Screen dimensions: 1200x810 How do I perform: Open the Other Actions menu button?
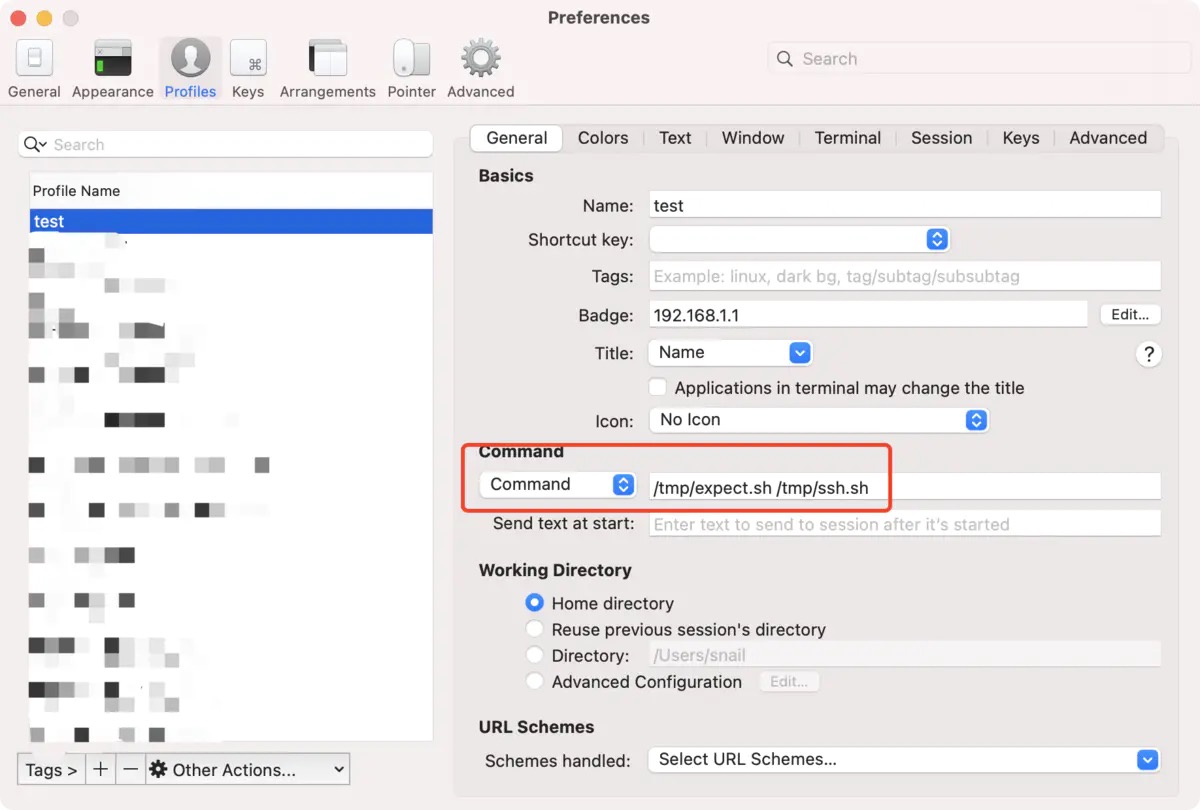tap(247, 769)
